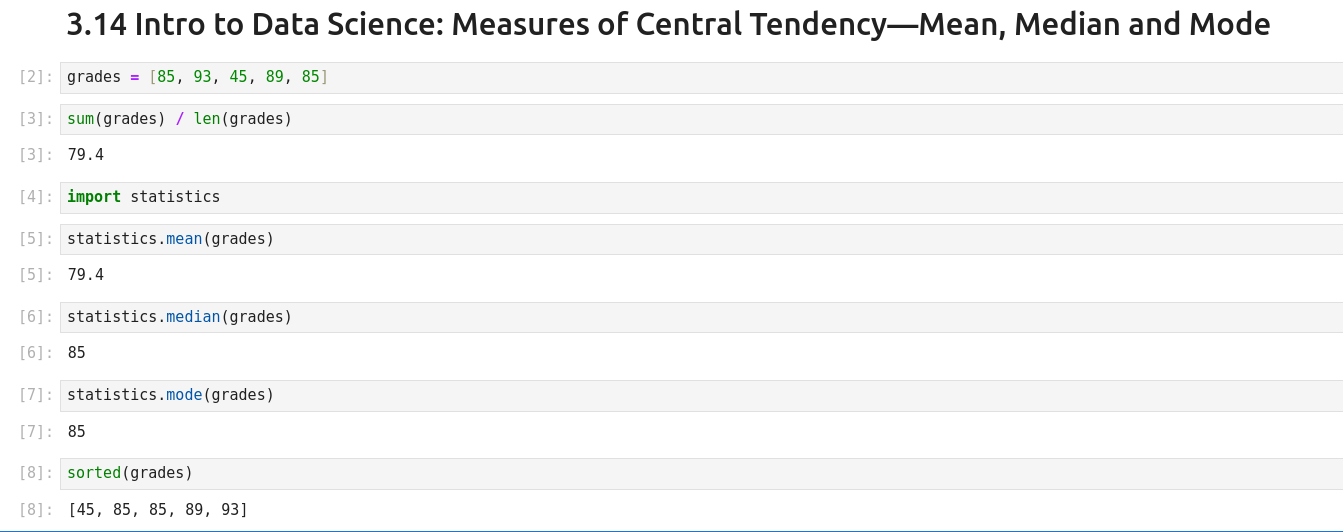Viewport: 1343px width, 532px height.
Task: Click the 79.4 output under statistics.mean
Action: [x=85, y=275]
